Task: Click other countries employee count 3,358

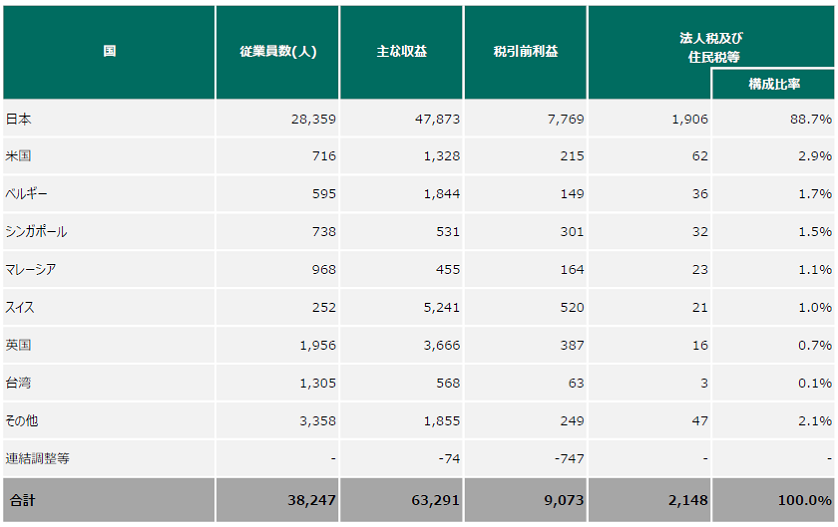Action: (317, 421)
